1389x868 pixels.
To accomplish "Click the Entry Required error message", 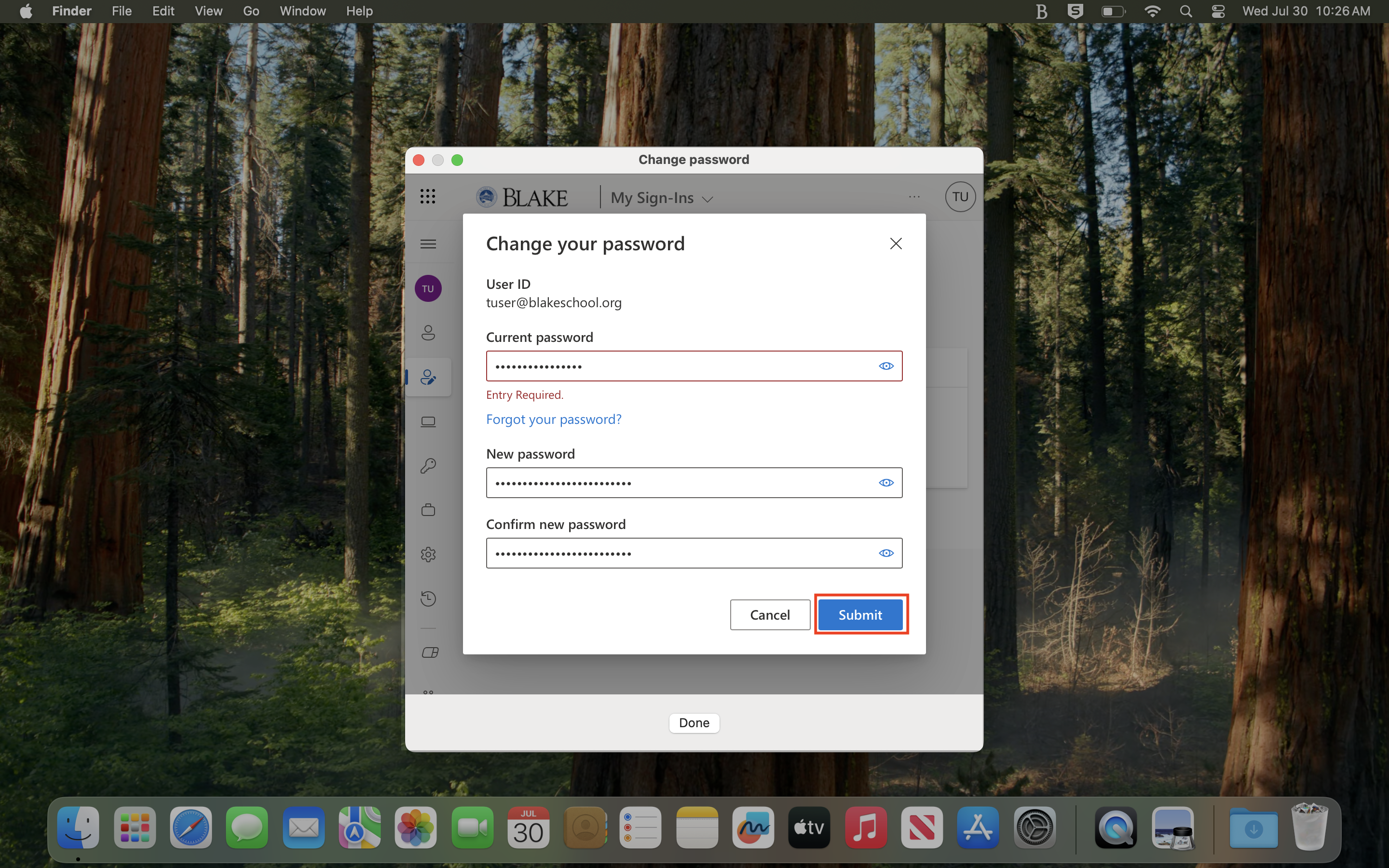I will 525,395.
